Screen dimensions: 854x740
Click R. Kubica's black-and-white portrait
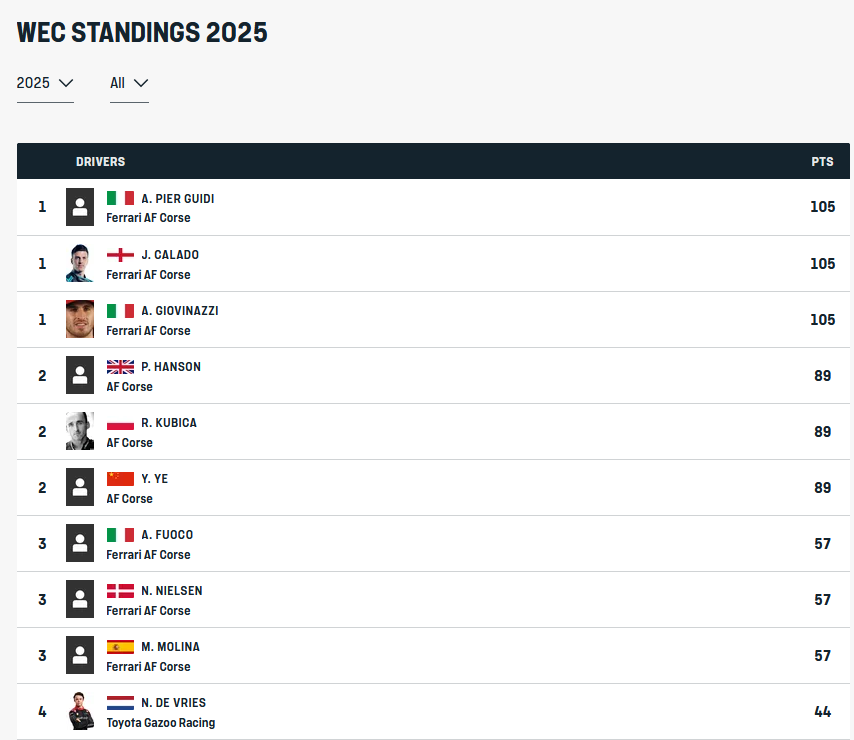click(80, 431)
